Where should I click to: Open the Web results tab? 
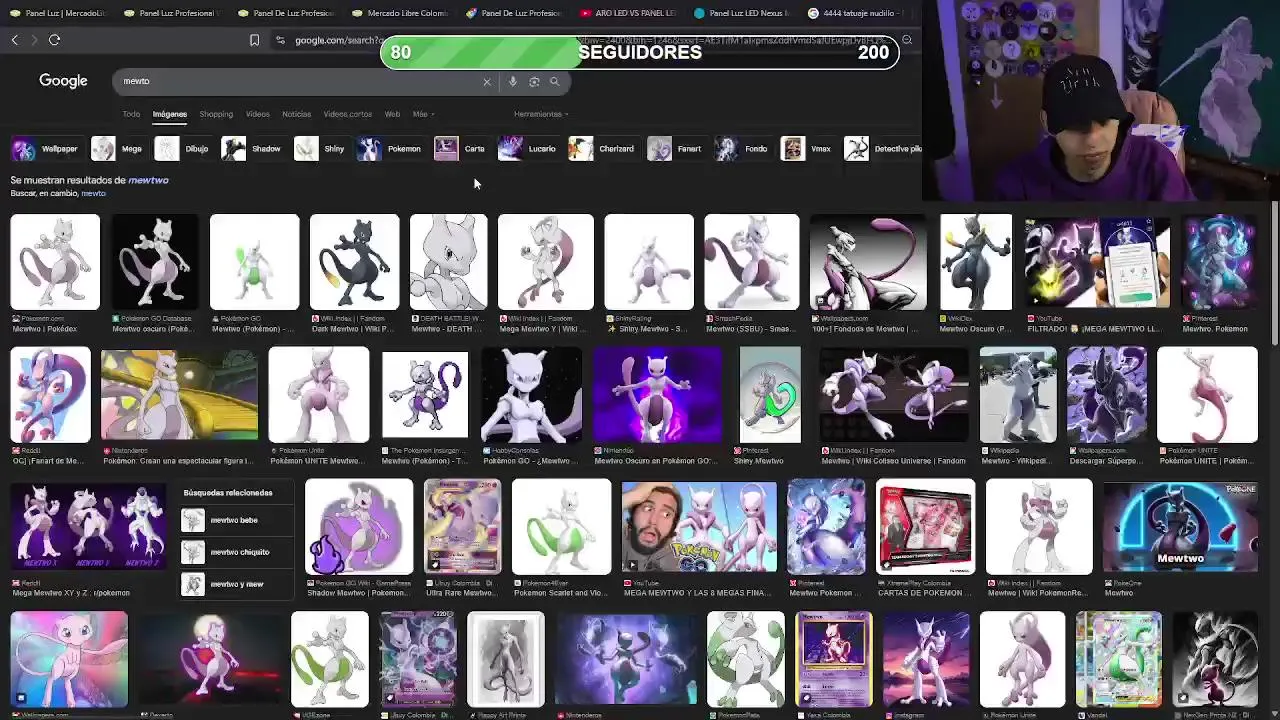392,114
